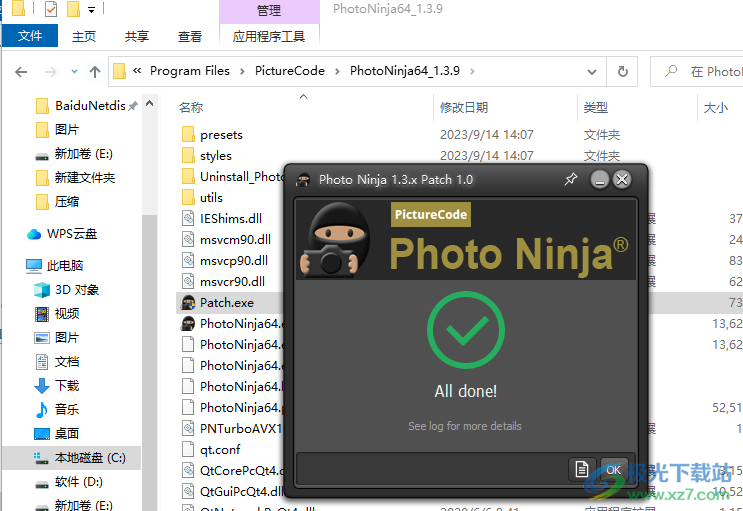Click PictureCode in the address path
This screenshot has width=743, height=511.
pyautogui.click(x=290, y=71)
